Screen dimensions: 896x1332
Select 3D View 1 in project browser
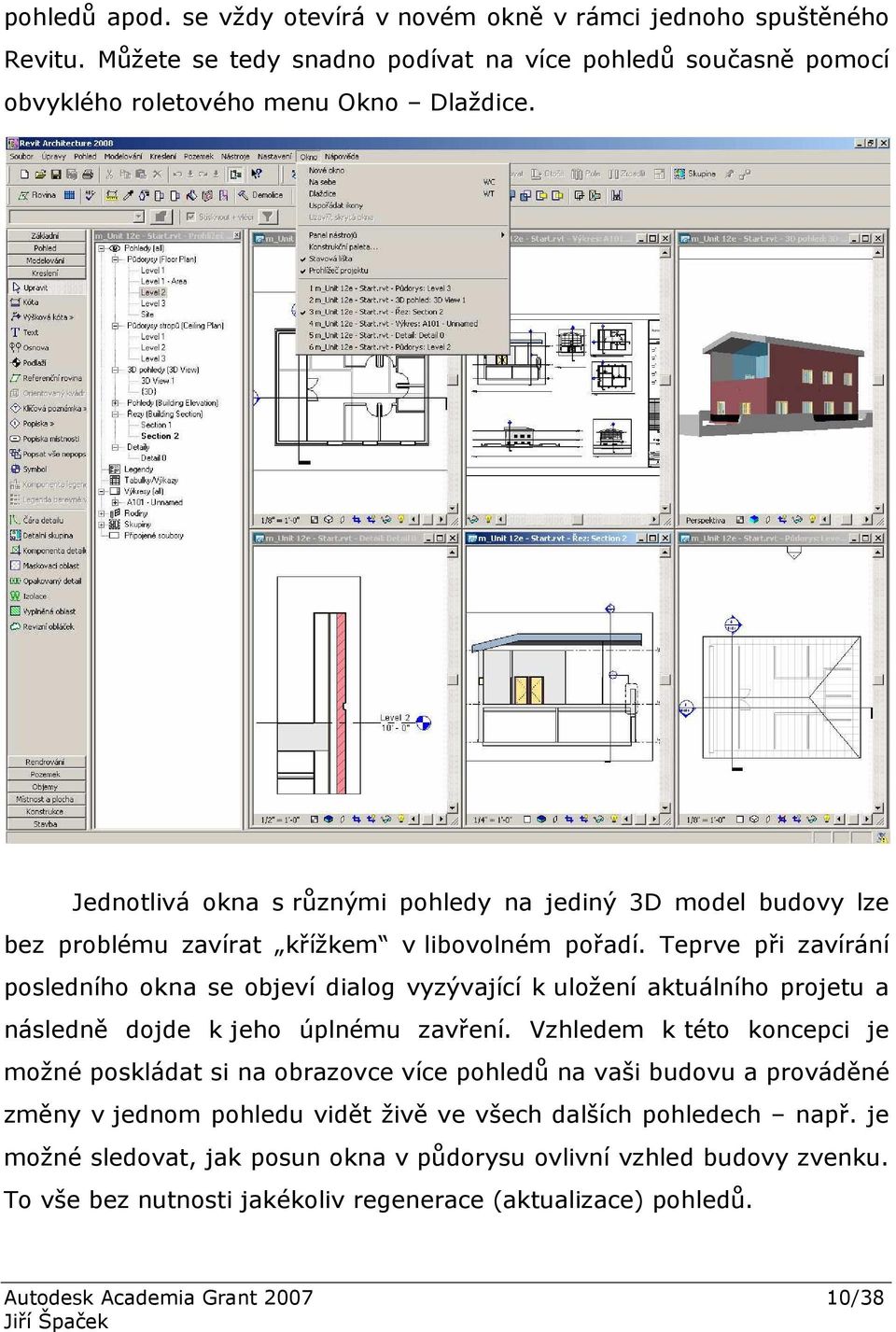157,381
